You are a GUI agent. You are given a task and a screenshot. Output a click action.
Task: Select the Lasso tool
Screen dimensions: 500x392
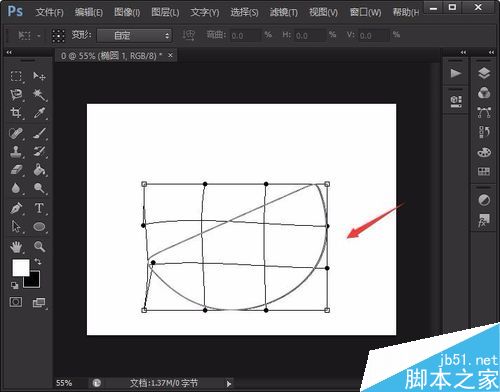16,95
